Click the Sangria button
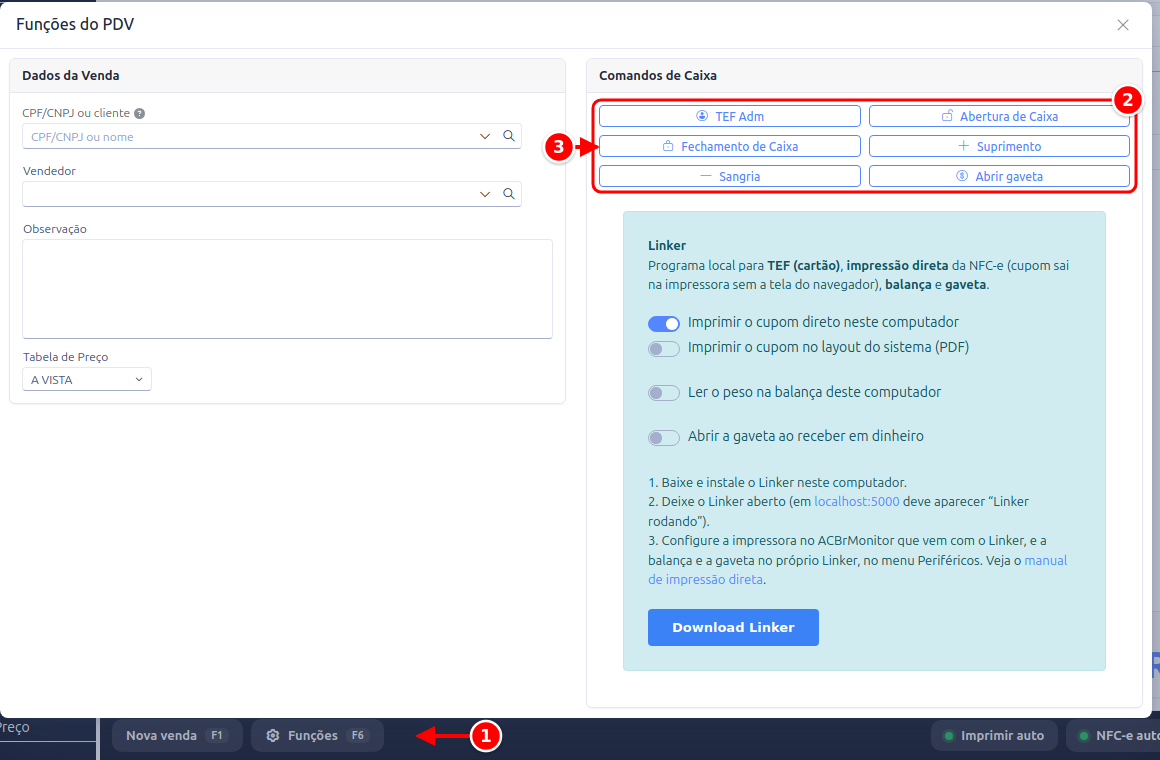This screenshot has height=760, width=1160. [729, 176]
